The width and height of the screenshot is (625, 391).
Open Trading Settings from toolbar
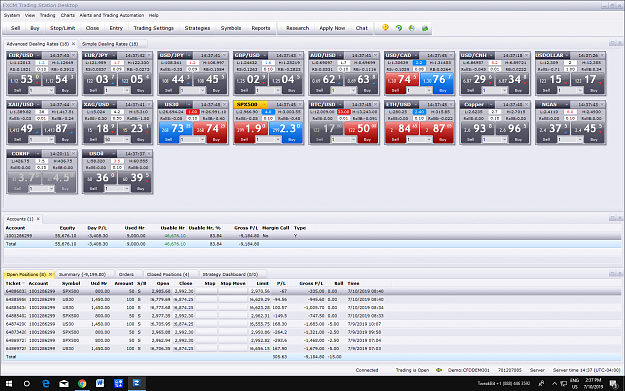tap(153, 28)
